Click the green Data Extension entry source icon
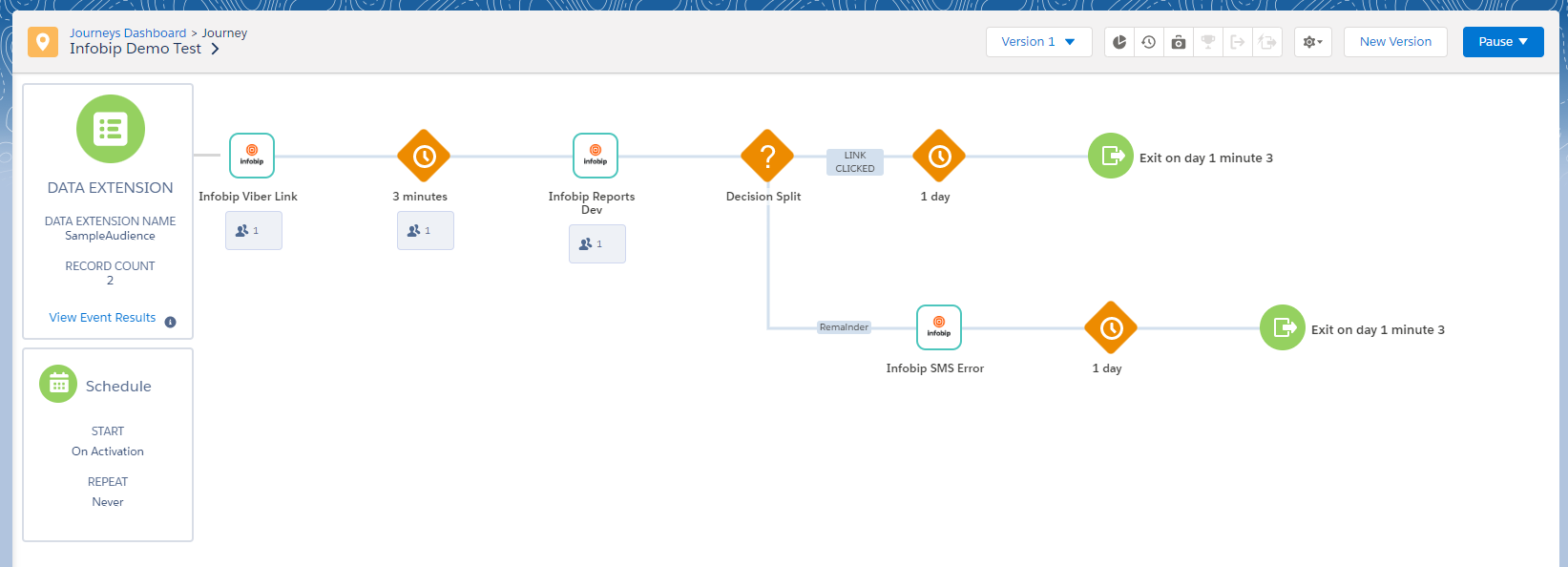This screenshot has width=1568, height=567. coord(111,129)
